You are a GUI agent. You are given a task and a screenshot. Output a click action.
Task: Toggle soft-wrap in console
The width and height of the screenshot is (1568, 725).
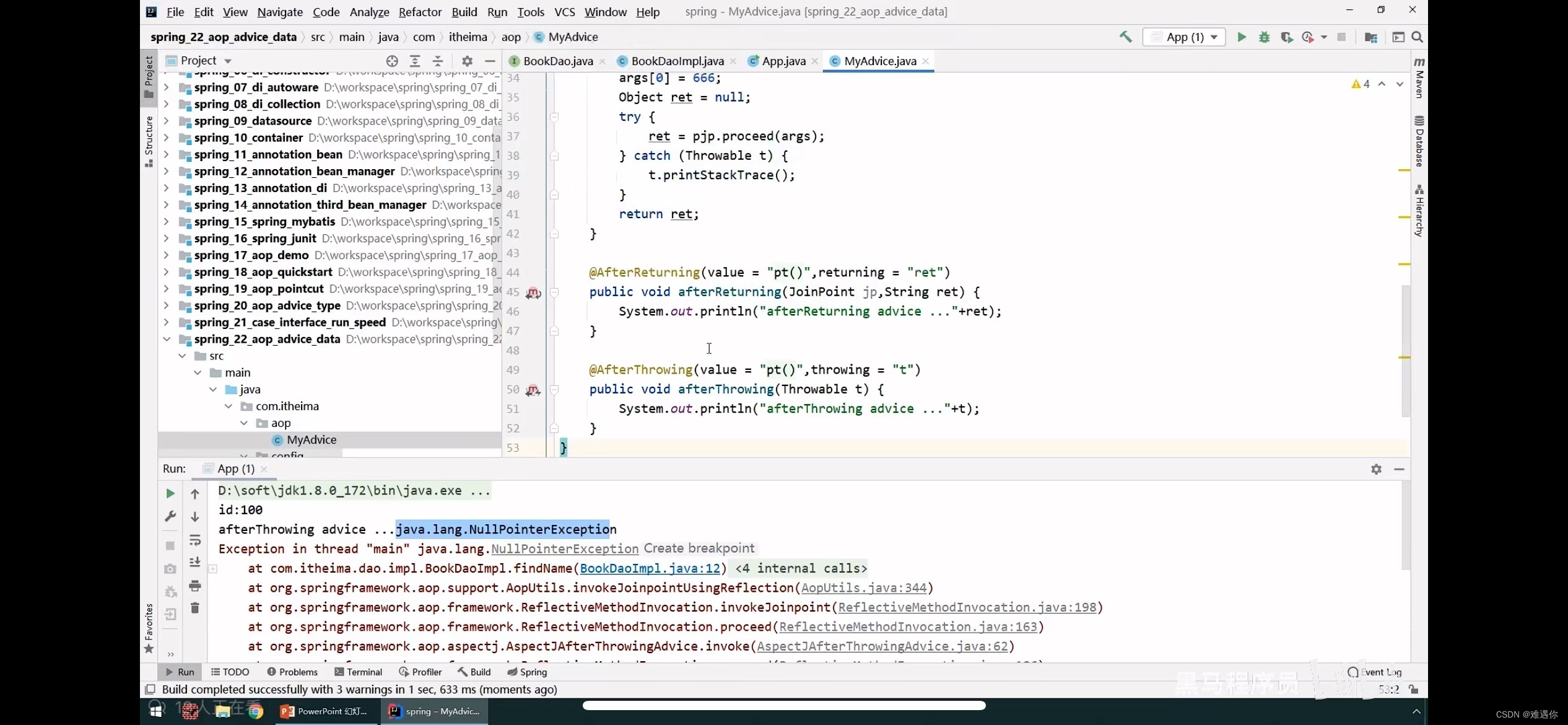pyautogui.click(x=195, y=540)
